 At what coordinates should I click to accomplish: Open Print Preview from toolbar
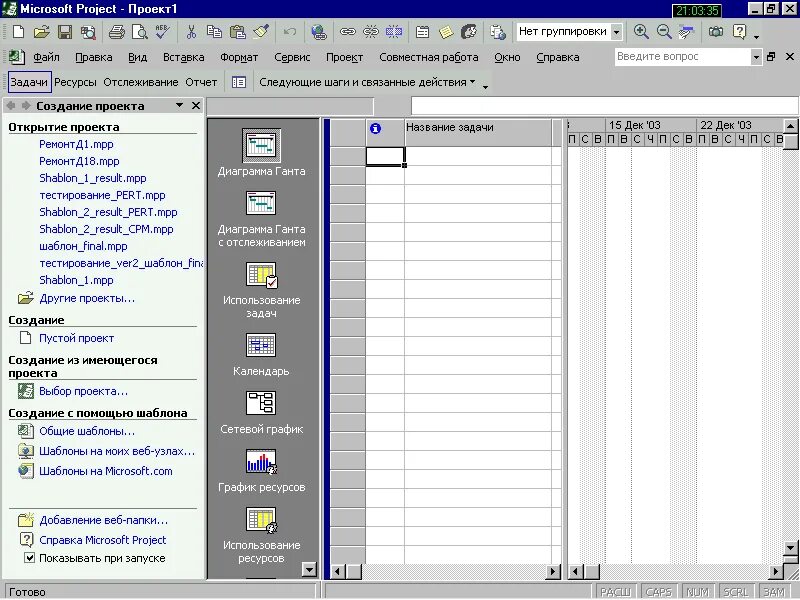tap(139, 32)
